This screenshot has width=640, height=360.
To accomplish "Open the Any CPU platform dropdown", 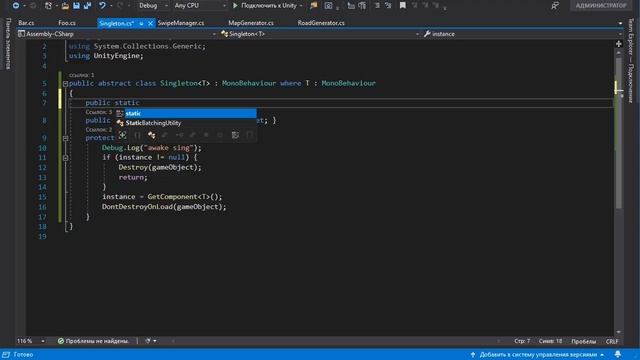I will pyautogui.click(x=200, y=6).
